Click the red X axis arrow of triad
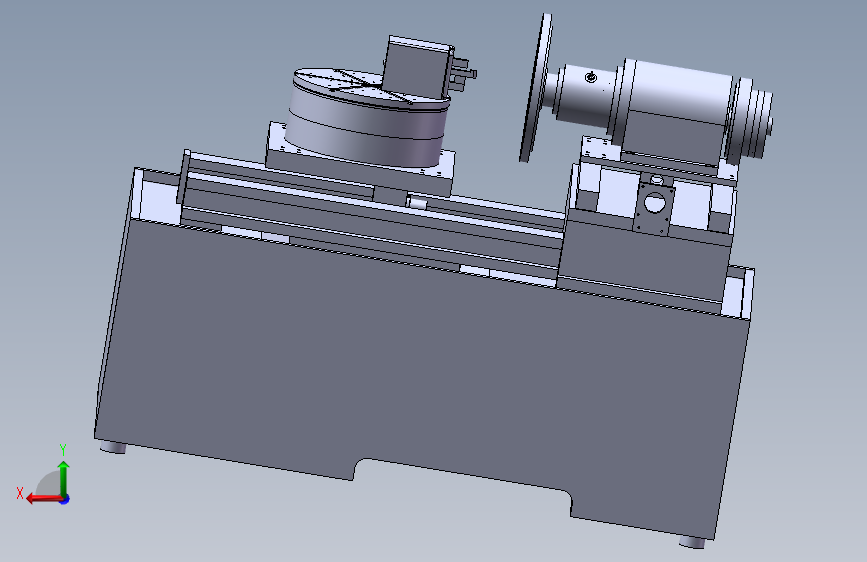 [x=43, y=499]
